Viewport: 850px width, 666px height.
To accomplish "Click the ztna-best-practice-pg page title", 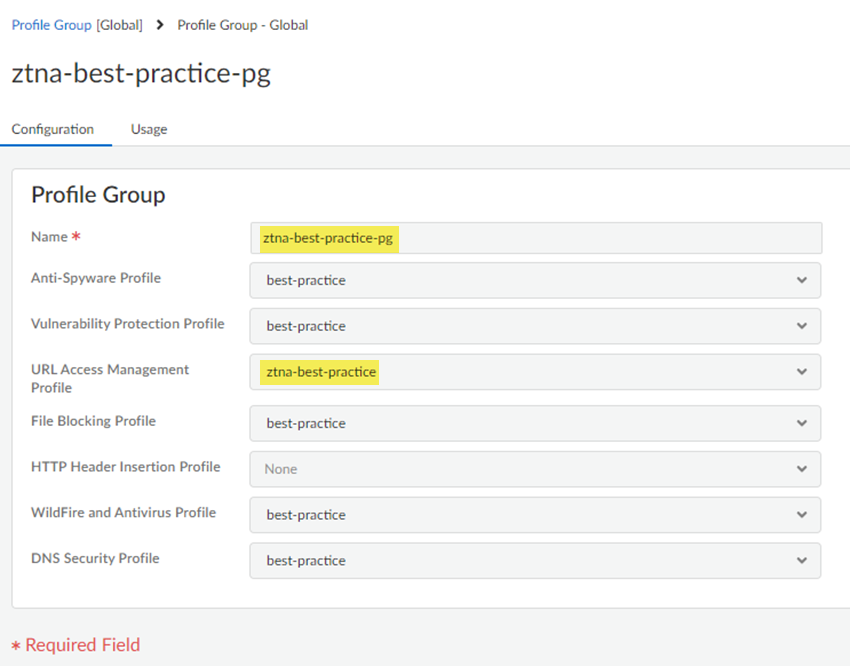I will pyautogui.click(x=141, y=74).
